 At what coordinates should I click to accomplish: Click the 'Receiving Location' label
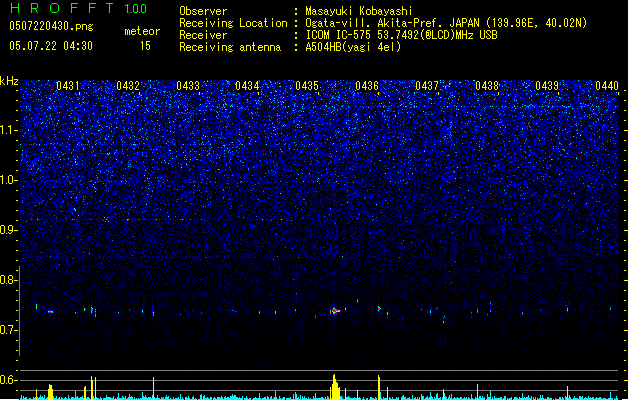[x=233, y=23]
